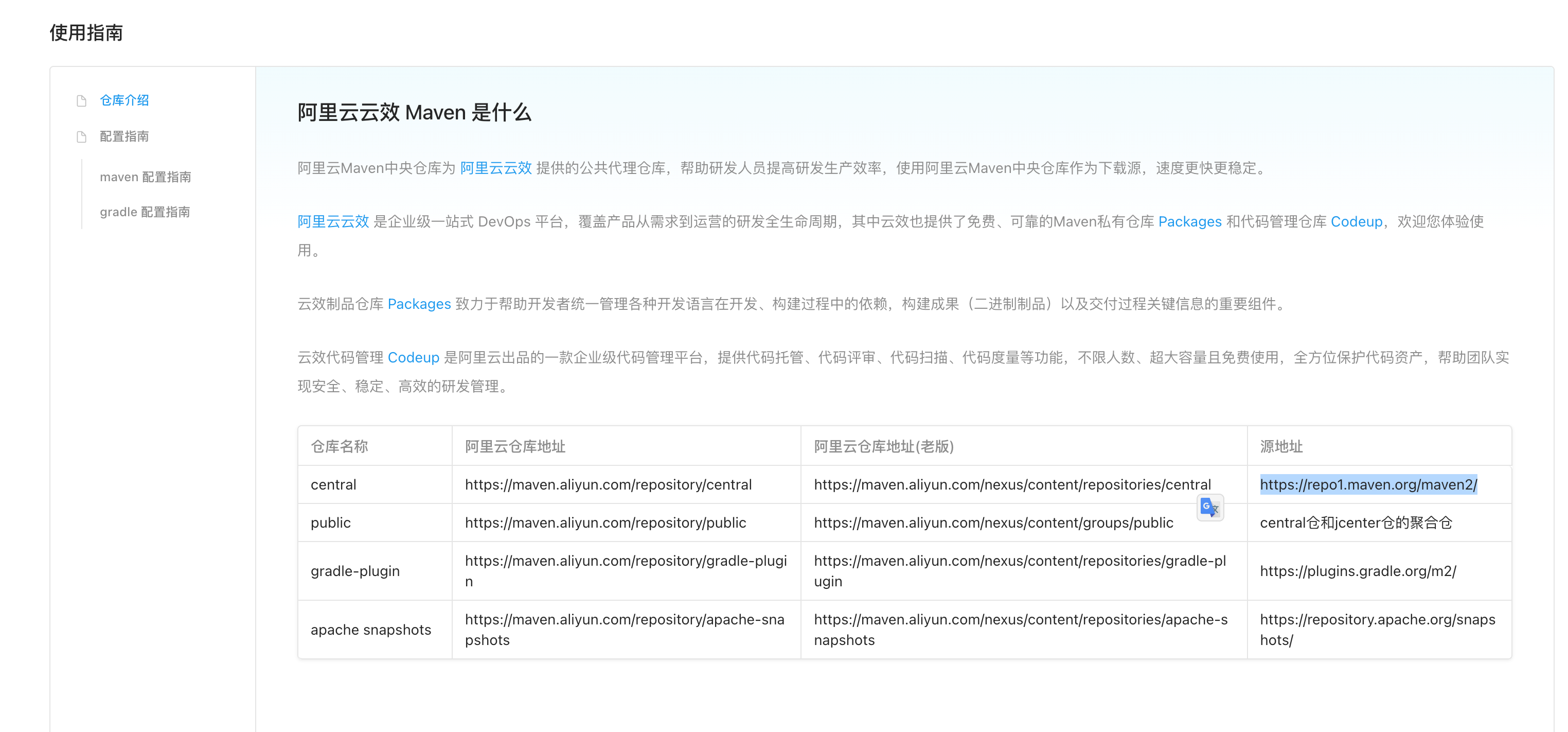The height and width of the screenshot is (732, 1568).
Task: Follow the 阿里云云效 link in the first paragraph
Action: coord(496,168)
